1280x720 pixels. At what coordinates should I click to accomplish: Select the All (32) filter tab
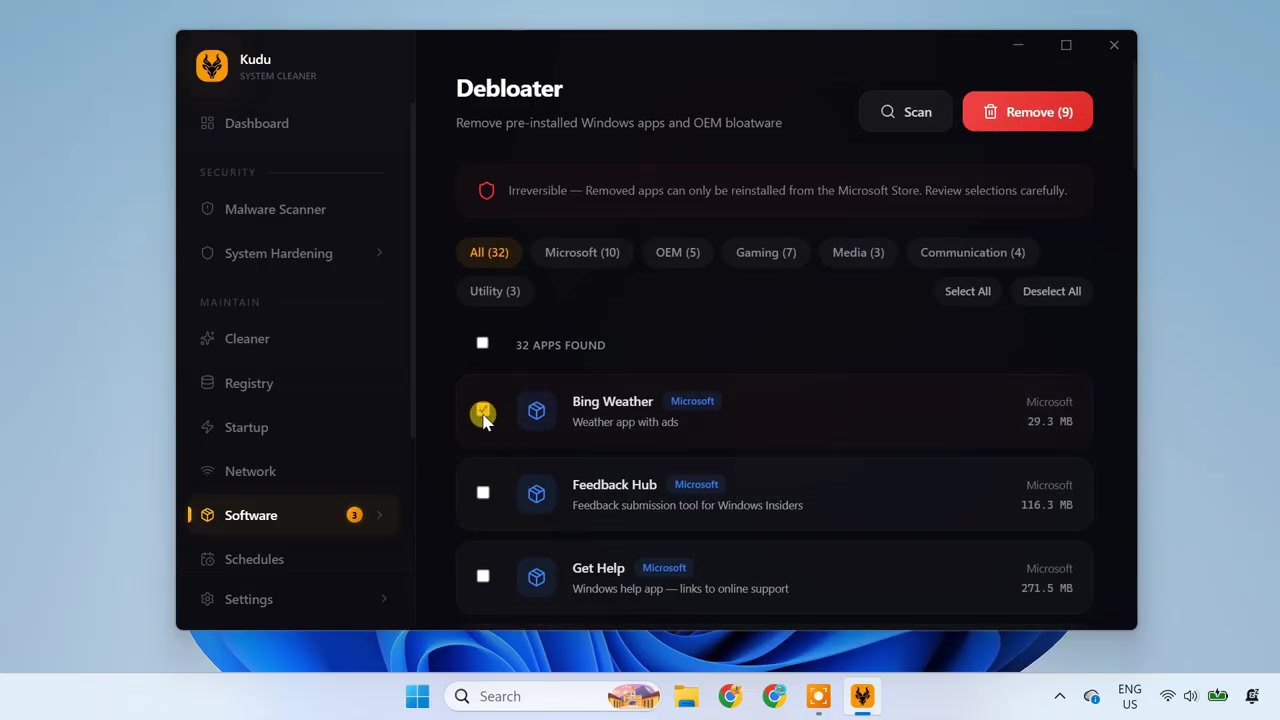click(489, 252)
